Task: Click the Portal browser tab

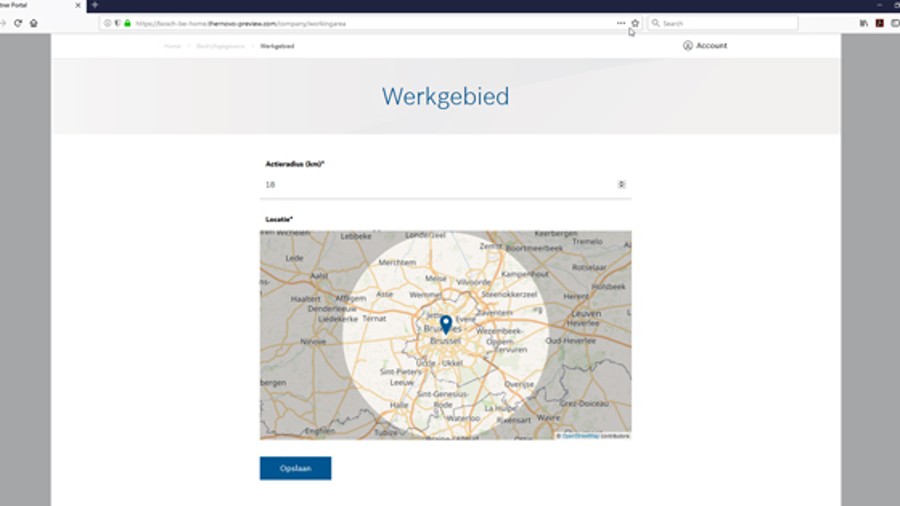Action: [40, 5]
